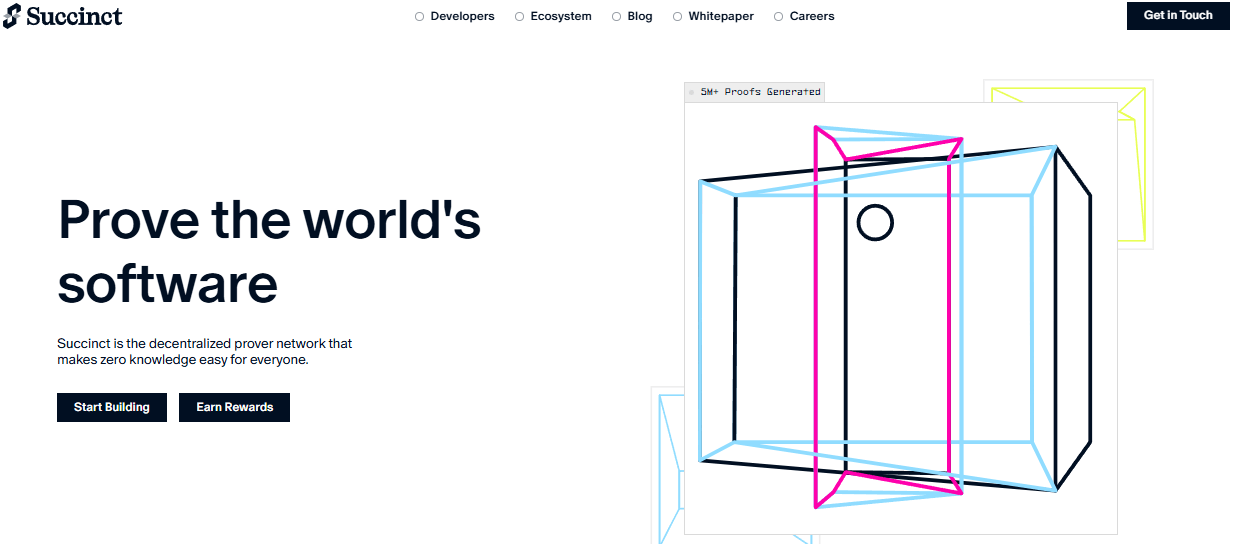Go to the Blog page
1236x544 pixels.
pyautogui.click(x=632, y=16)
